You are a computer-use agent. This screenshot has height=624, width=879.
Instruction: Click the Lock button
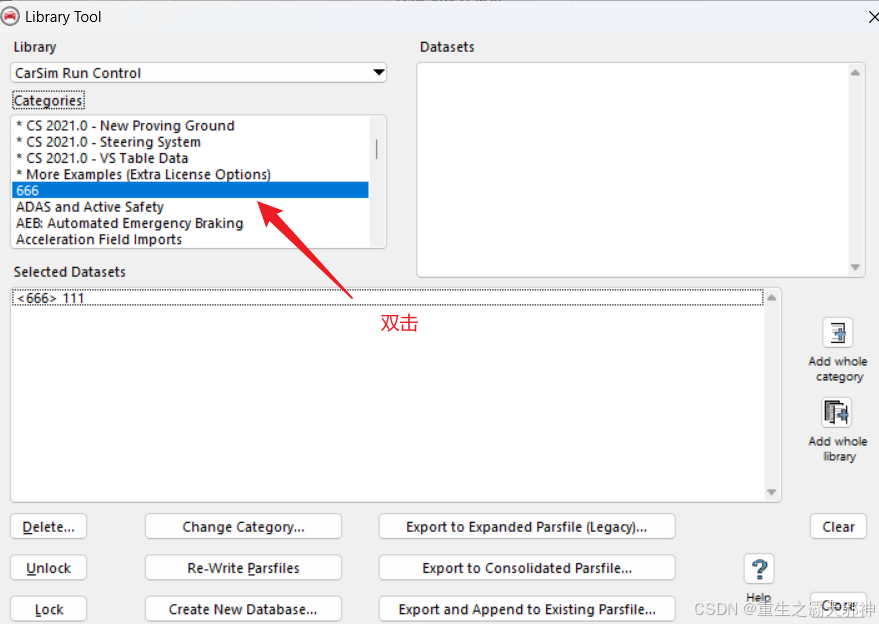(48, 609)
